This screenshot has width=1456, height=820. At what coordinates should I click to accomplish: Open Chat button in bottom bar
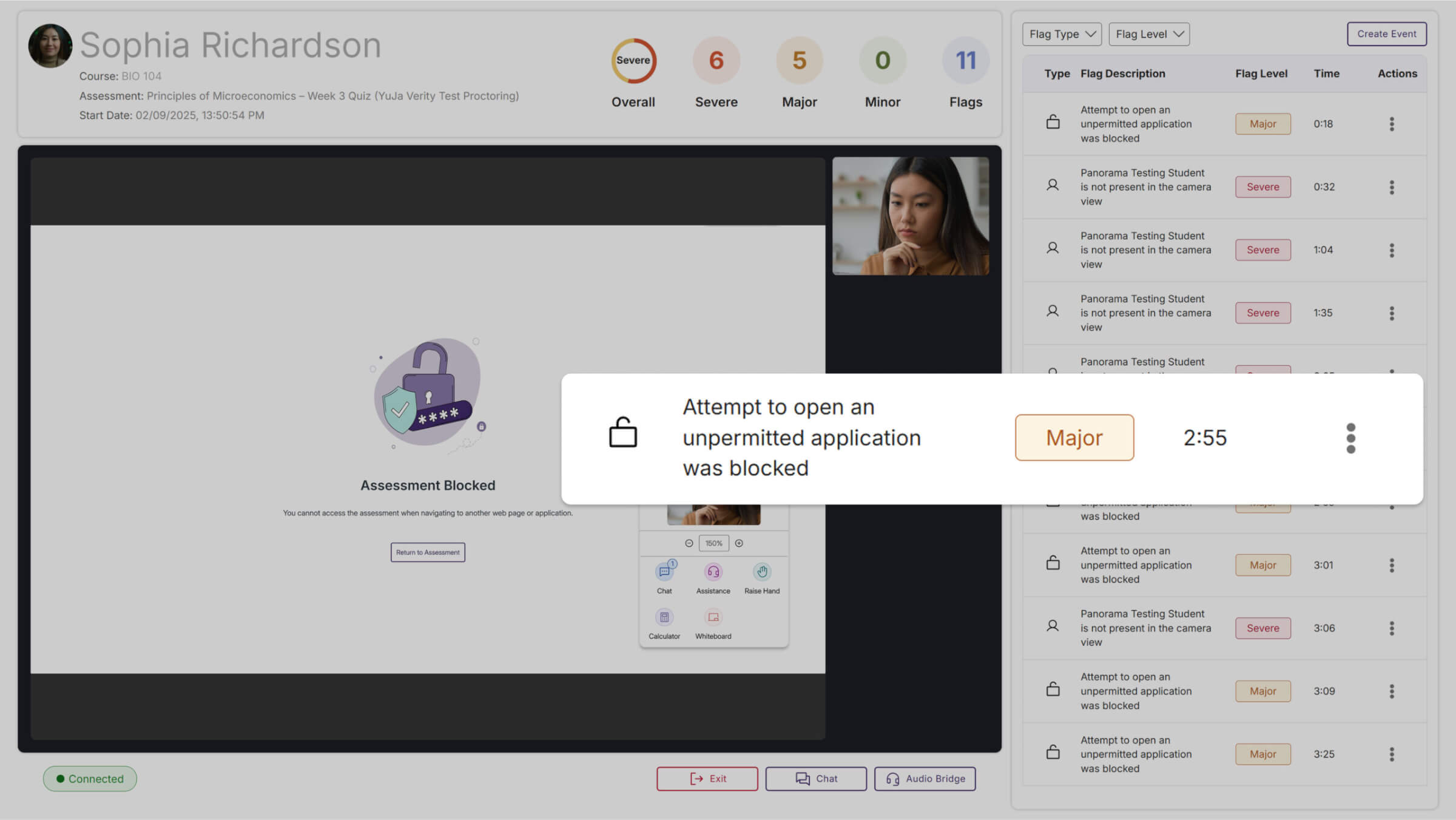816,779
